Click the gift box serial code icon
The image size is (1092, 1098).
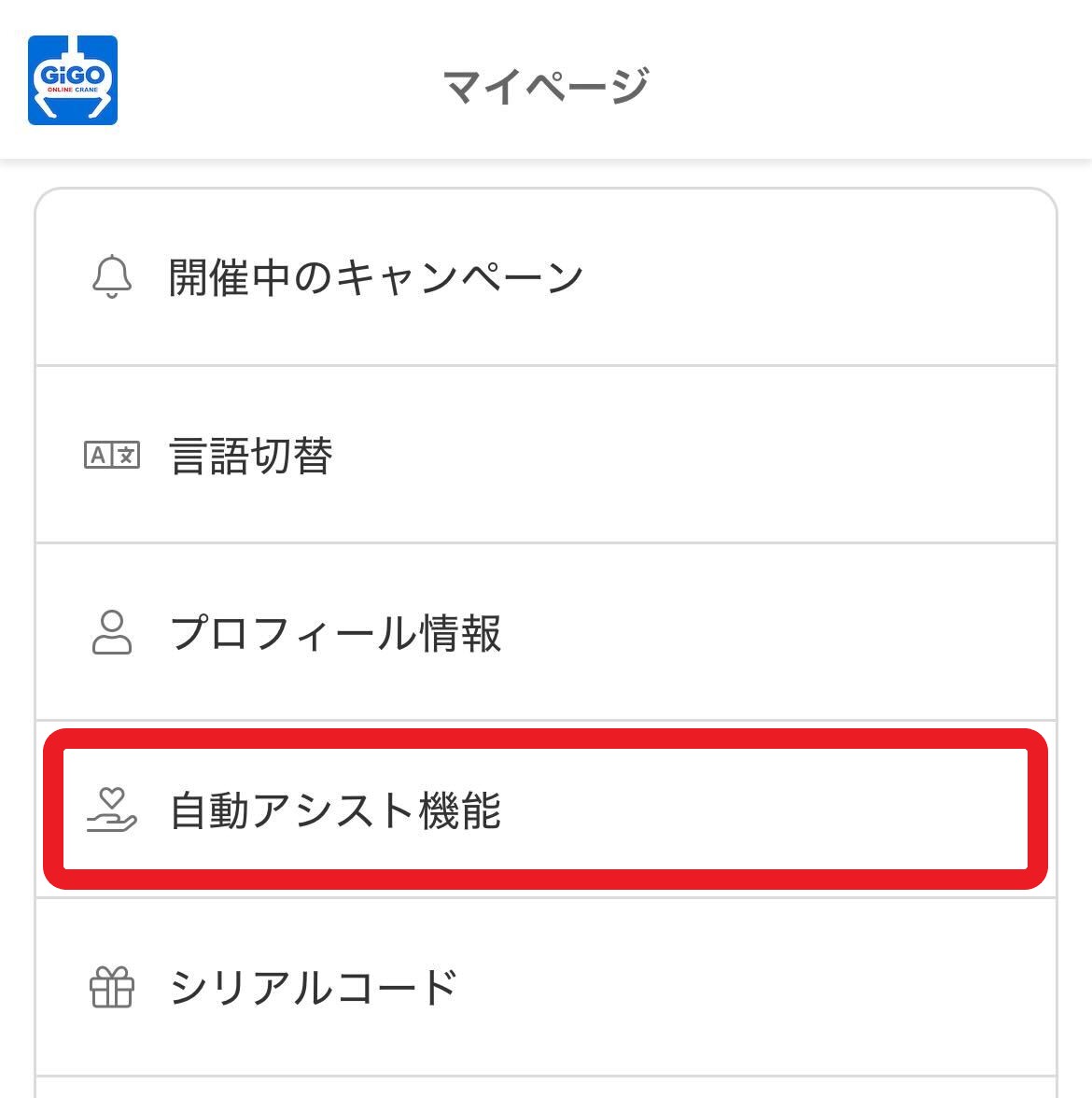pos(112,987)
